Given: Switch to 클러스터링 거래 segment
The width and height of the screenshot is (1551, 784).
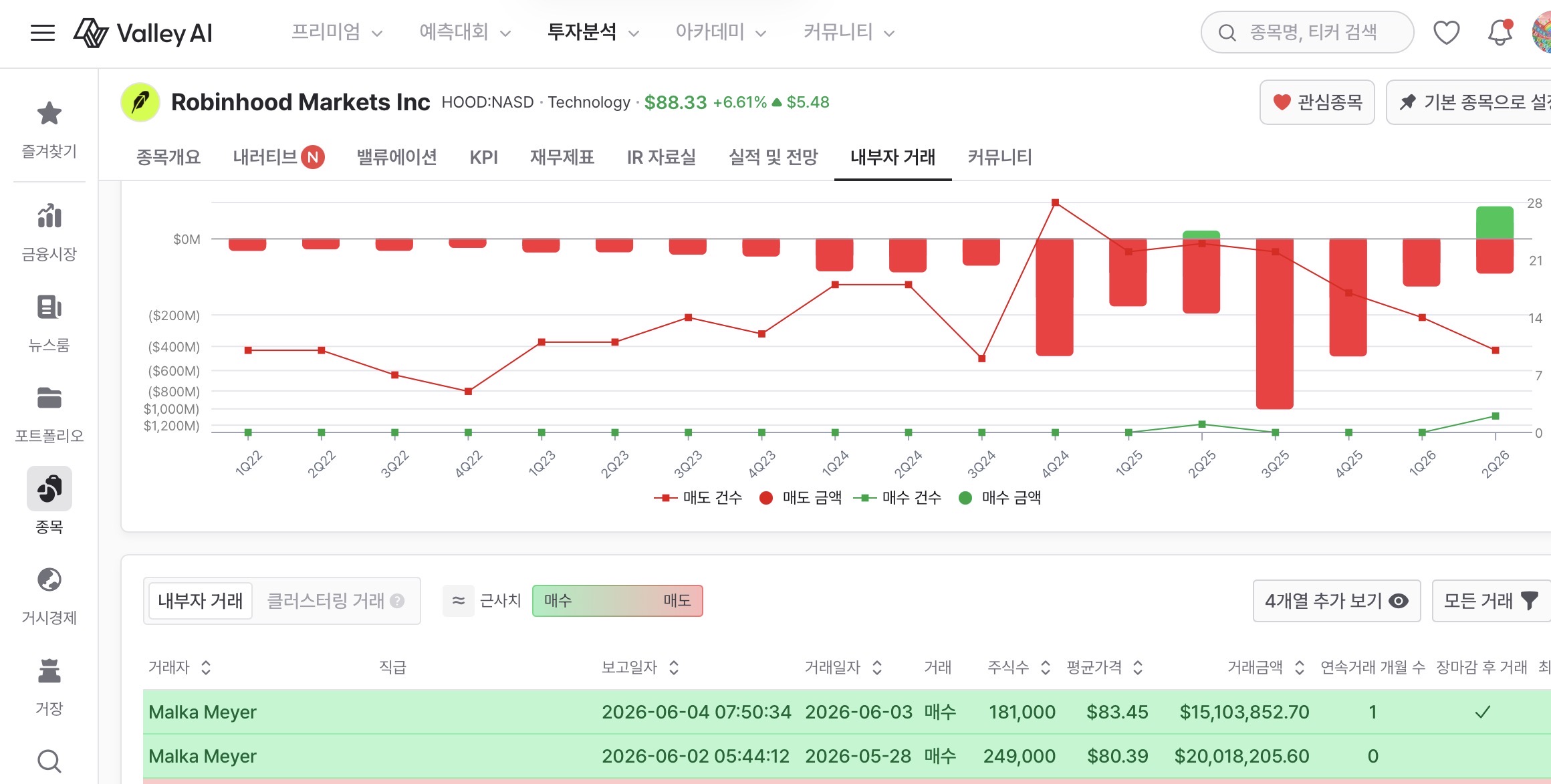Looking at the screenshot, I should (336, 601).
